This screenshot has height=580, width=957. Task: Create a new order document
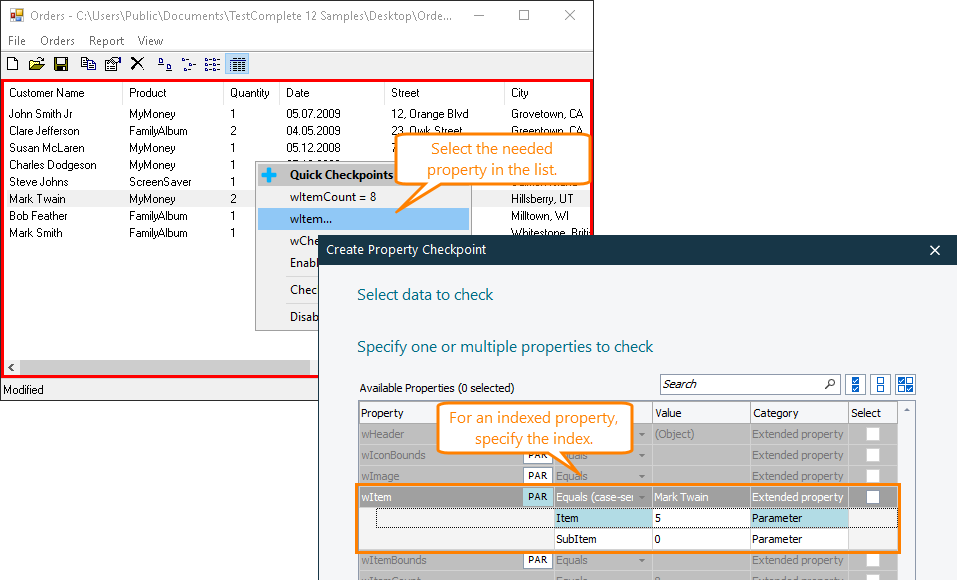coord(12,63)
